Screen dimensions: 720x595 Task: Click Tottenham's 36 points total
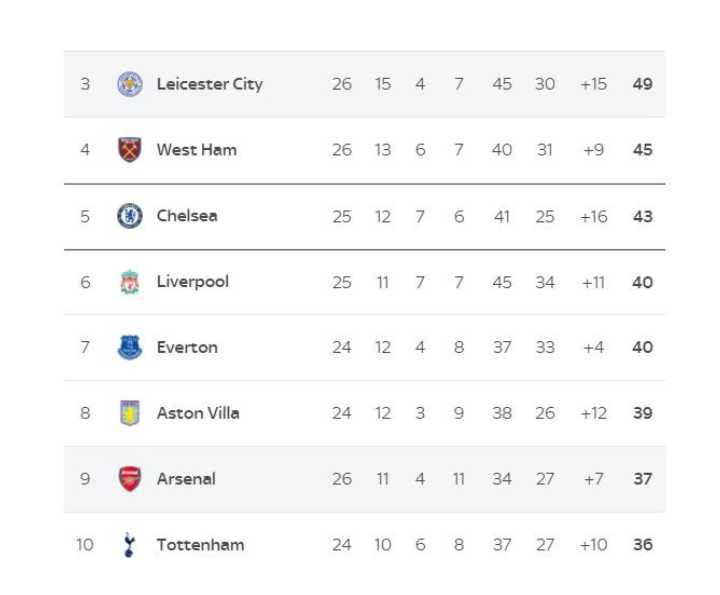[642, 545]
